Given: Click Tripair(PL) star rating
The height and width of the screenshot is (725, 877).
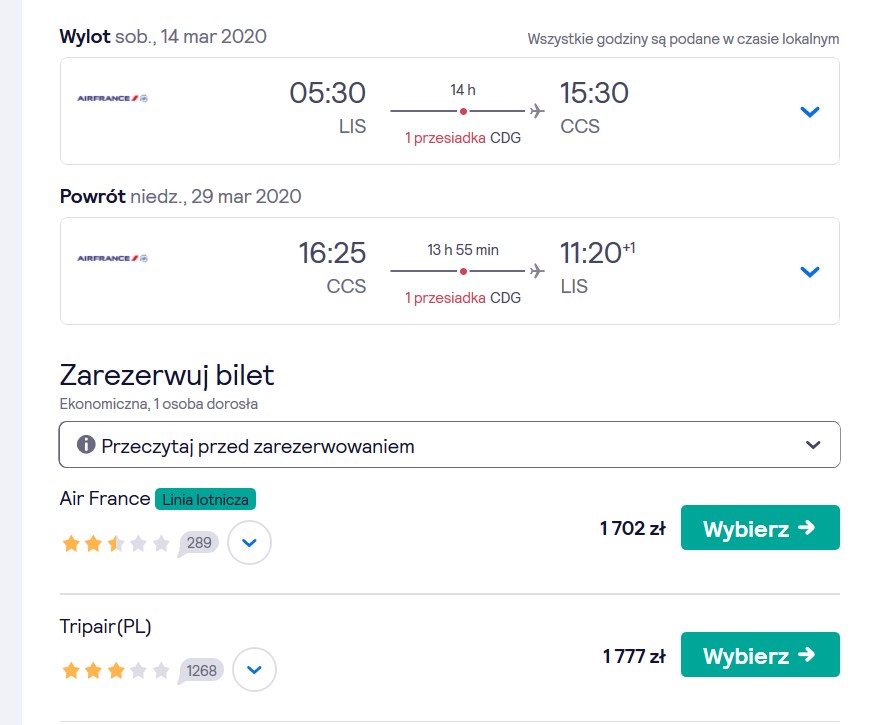Looking at the screenshot, I should [116, 670].
